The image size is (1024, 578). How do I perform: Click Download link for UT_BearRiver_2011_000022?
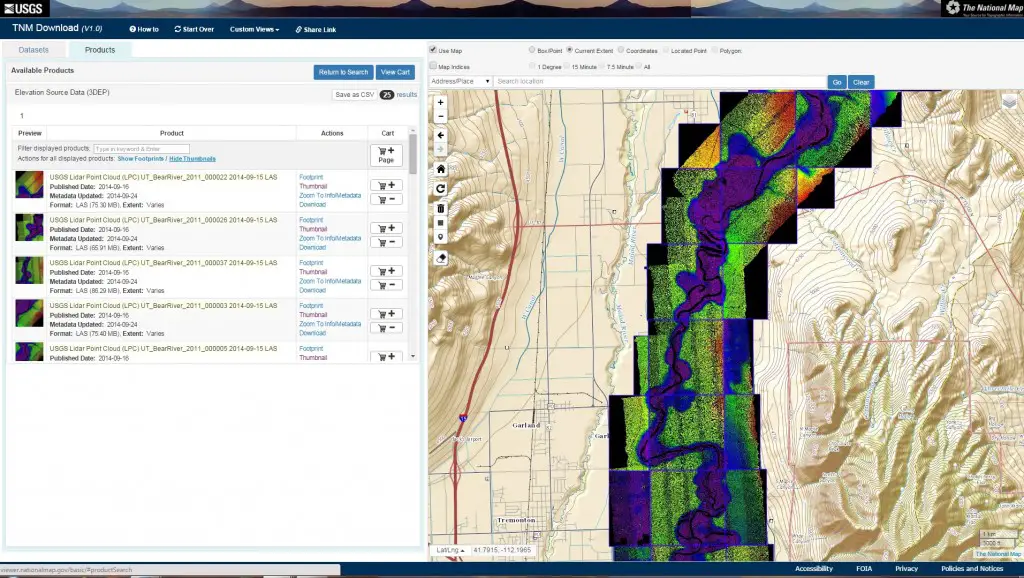click(x=312, y=204)
